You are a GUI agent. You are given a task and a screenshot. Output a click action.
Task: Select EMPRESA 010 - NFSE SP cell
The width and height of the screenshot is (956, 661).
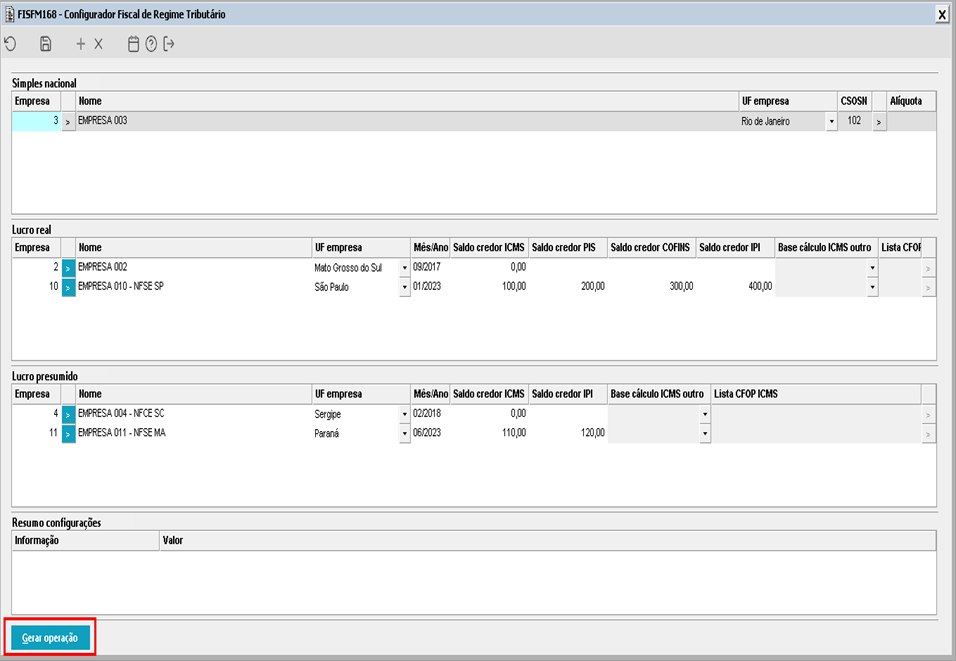point(194,287)
